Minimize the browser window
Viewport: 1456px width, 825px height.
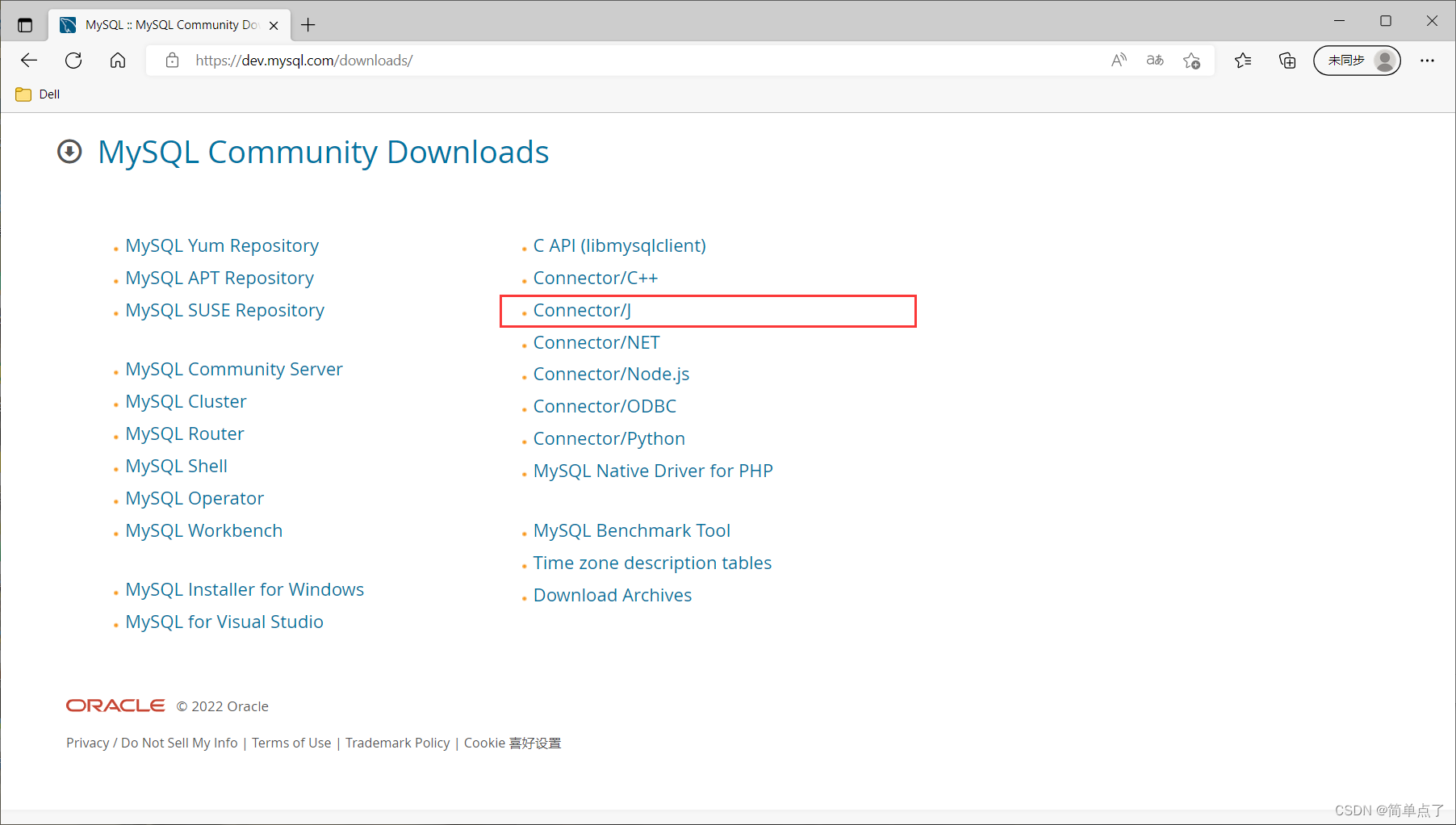click(x=1339, y=21)
